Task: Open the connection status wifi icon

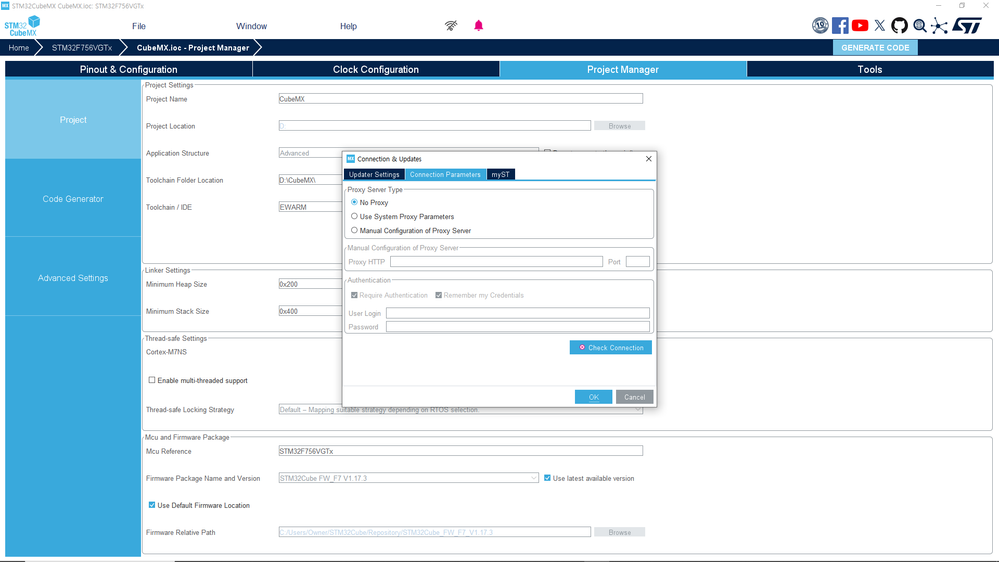Action: coord(451,26)
